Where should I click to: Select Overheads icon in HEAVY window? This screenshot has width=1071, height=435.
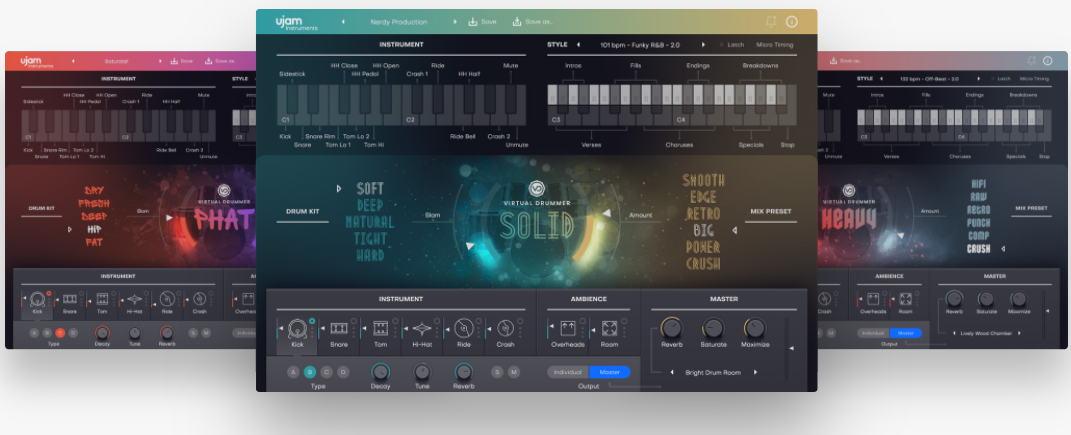pyautogui.click(x=873, y=299)
